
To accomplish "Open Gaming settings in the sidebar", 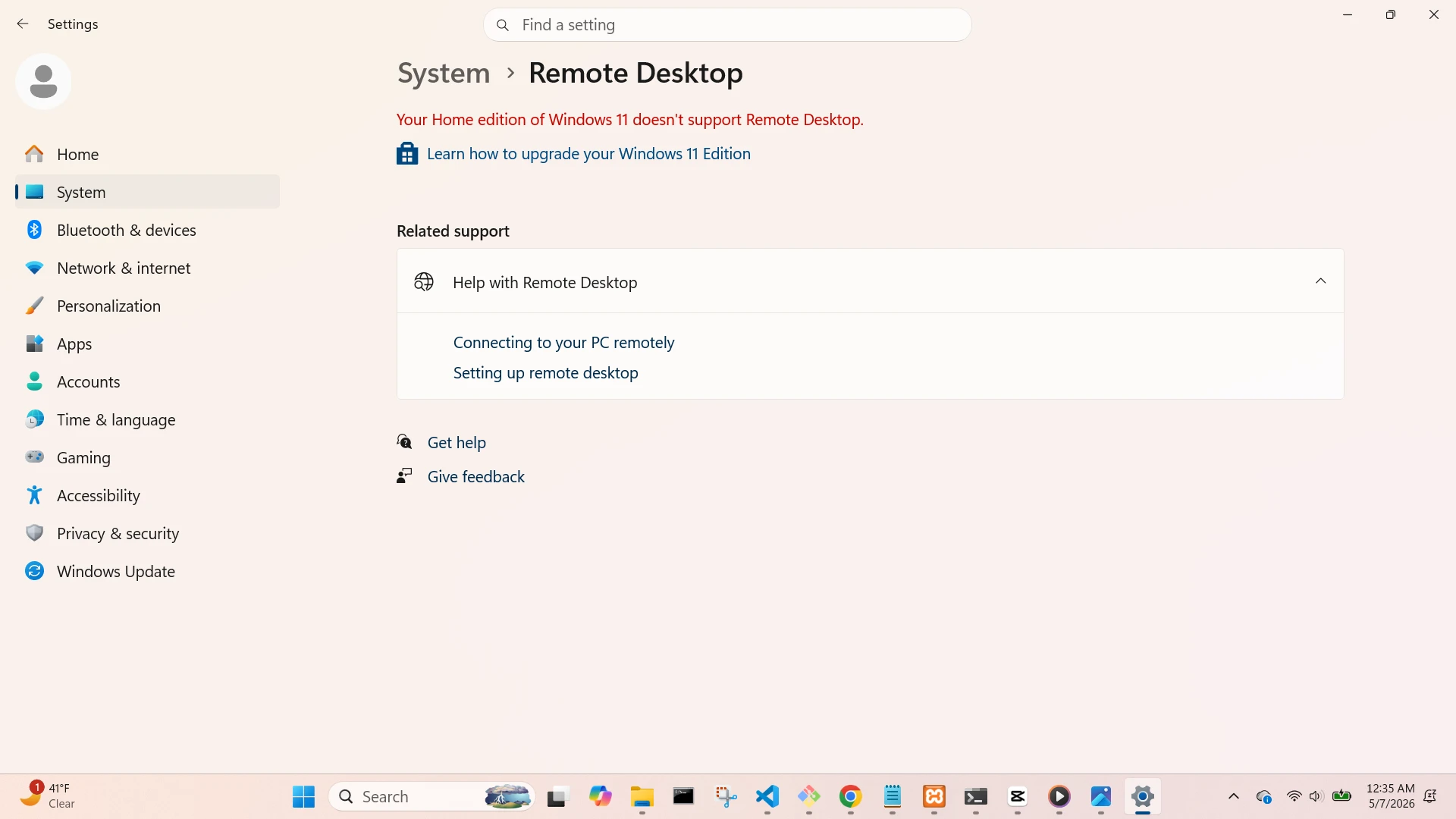I will click(147, 457).
